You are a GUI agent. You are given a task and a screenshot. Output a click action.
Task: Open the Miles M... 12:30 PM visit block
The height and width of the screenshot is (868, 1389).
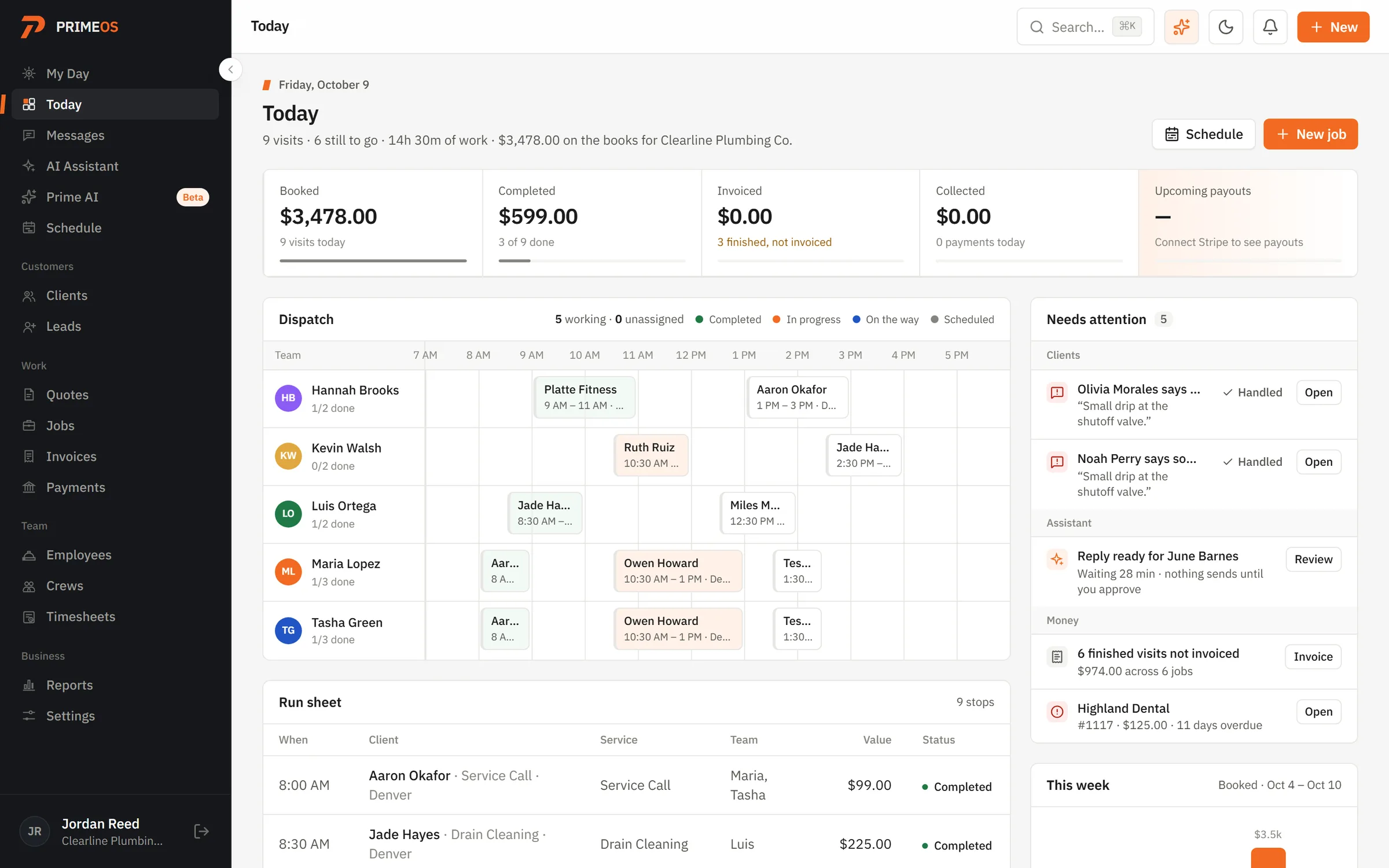coord(757,513)
